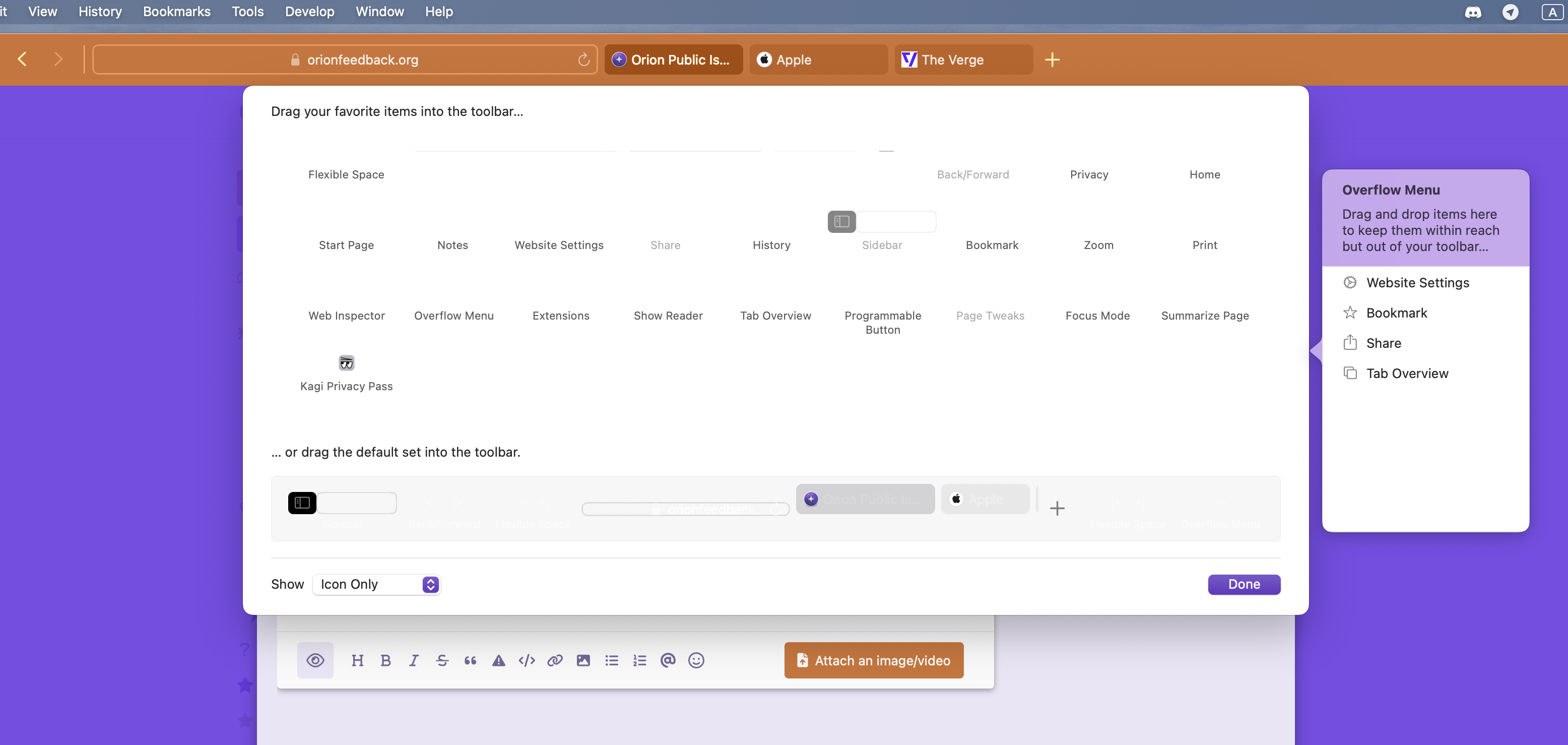Click the insert link icon in editor
This screenshot has width=1568, height=745.
(x=555, y=660)
